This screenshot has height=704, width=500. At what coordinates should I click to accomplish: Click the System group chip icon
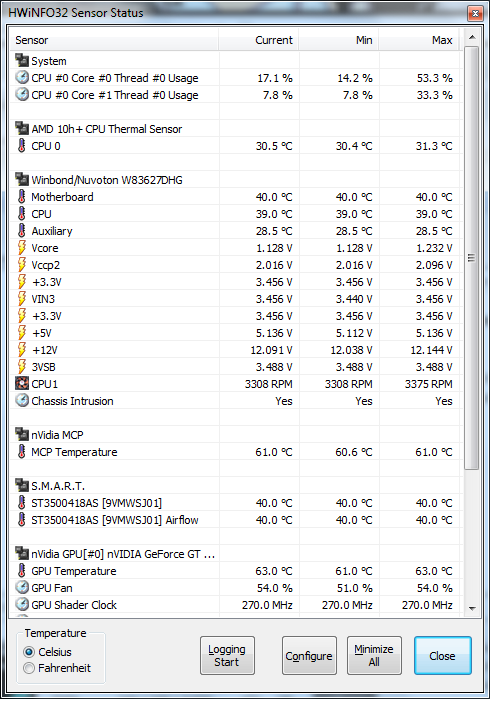pyautogui.click(x=22, y=61)
